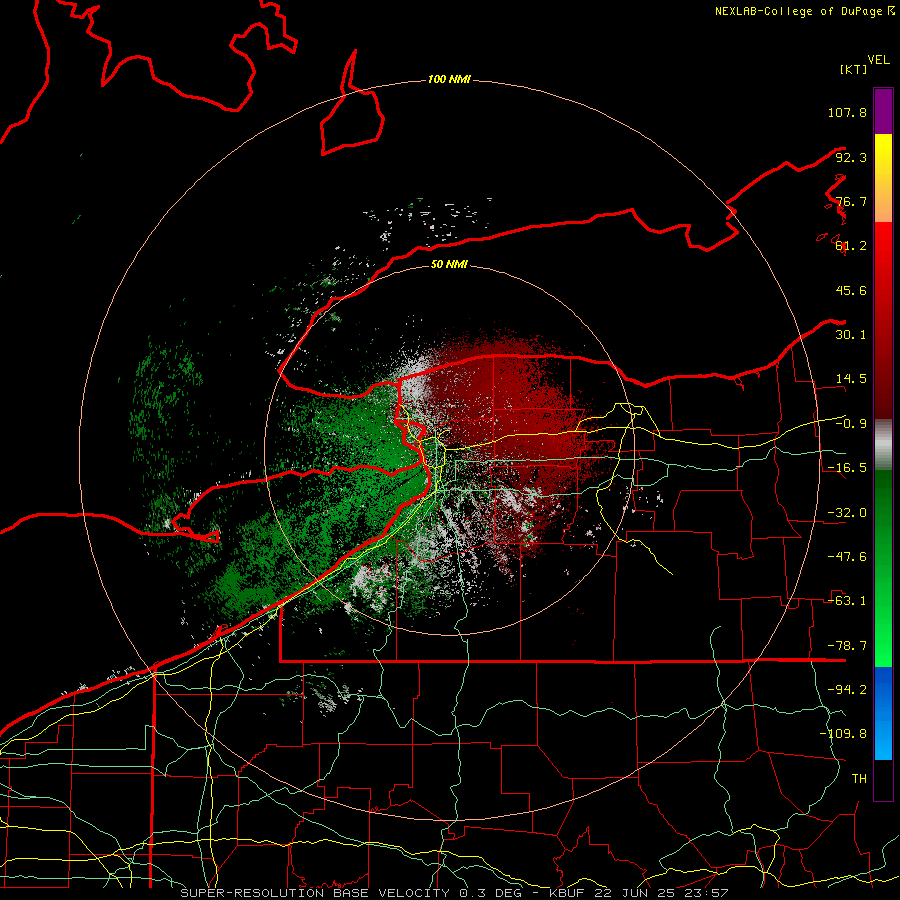Click the -94.2 scale value
Viewport: 900px width, 900px height.
click(x=847, y=690)
